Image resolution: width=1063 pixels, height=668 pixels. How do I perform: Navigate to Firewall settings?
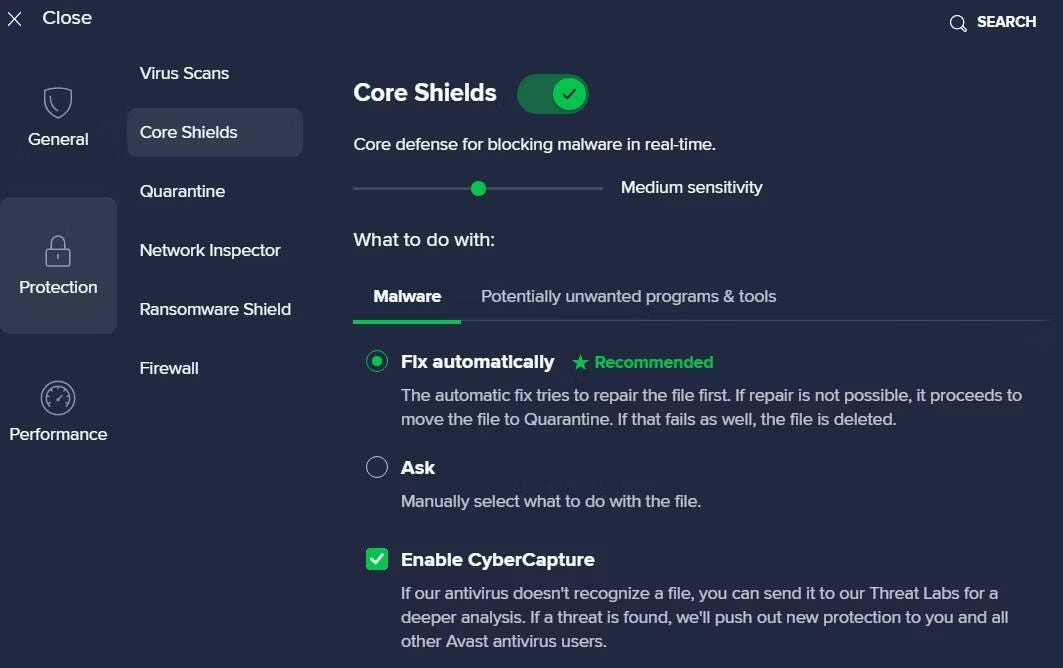pos(169,368)
